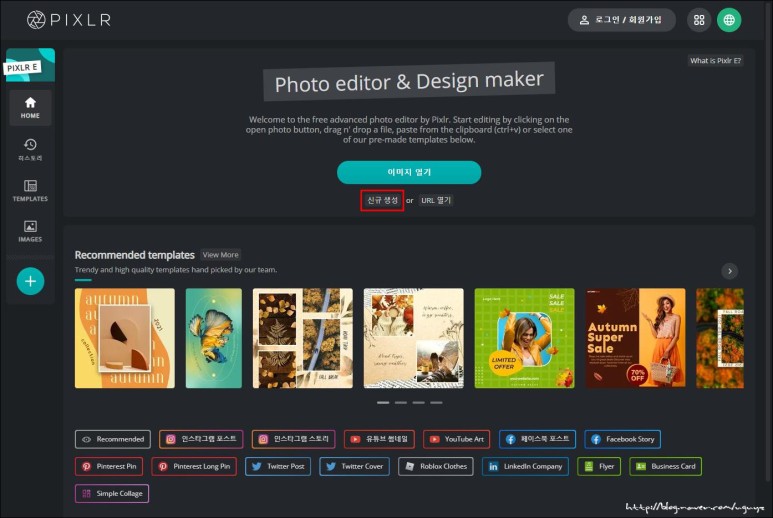This screenshot has height=518, width=773.
Task: Select the Business Card category
Action: pos(666,466)
